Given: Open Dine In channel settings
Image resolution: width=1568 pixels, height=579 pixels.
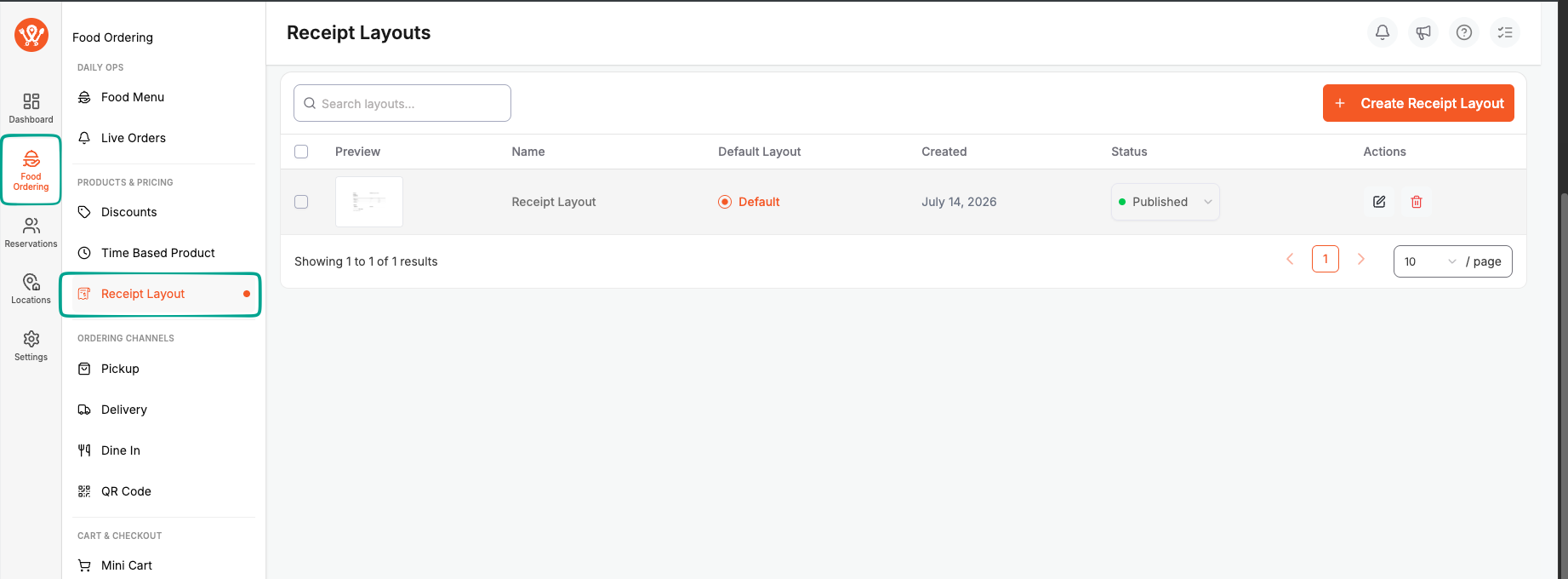Looking at the screenshot, I should point(163,450).
